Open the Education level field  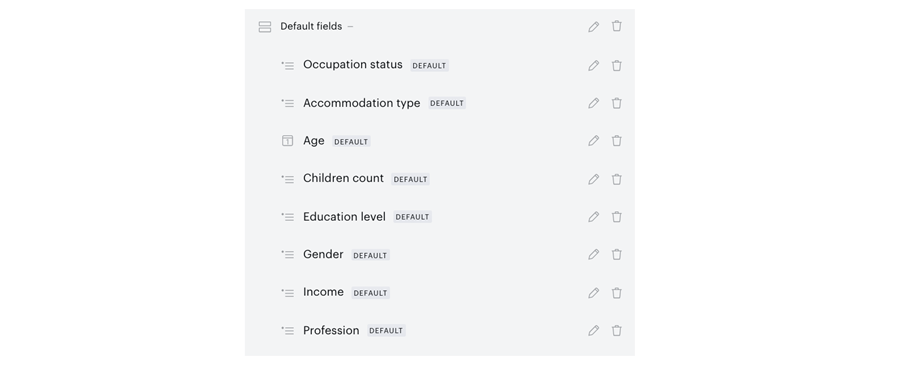[x=344, y=217]
